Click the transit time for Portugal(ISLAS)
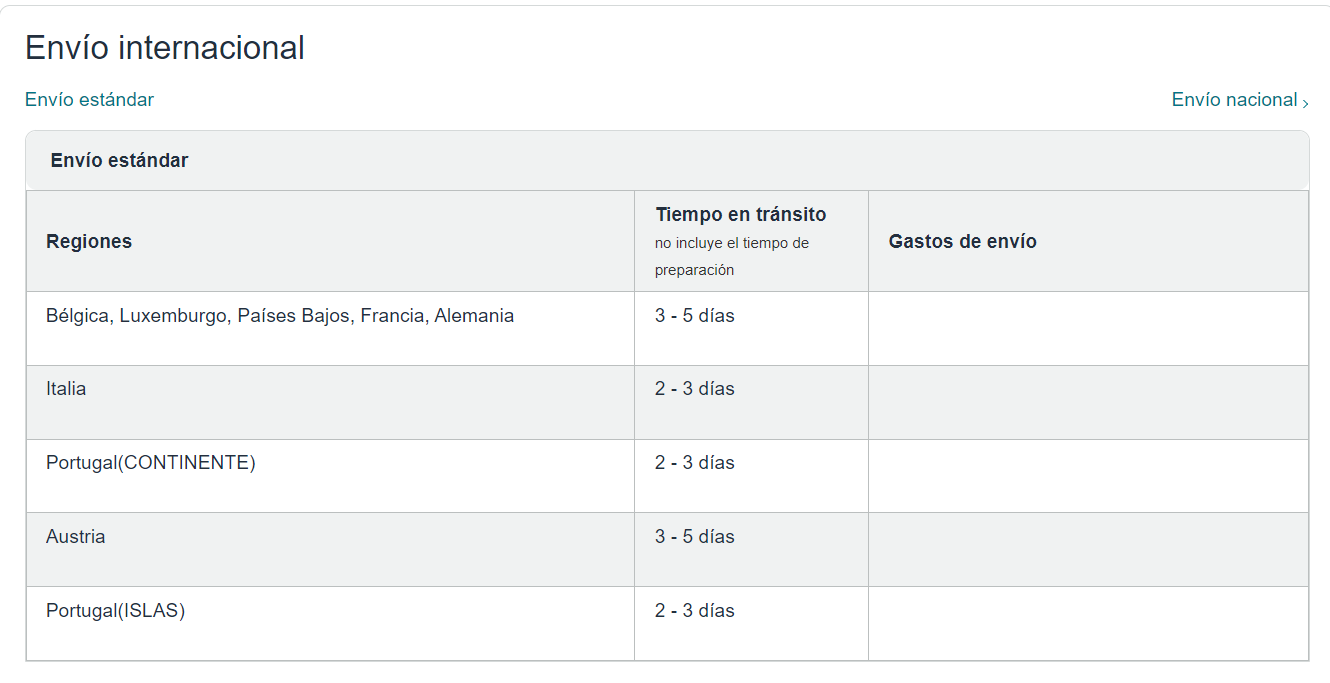This screenshot has height=683, width=1330. pos(695,611)
